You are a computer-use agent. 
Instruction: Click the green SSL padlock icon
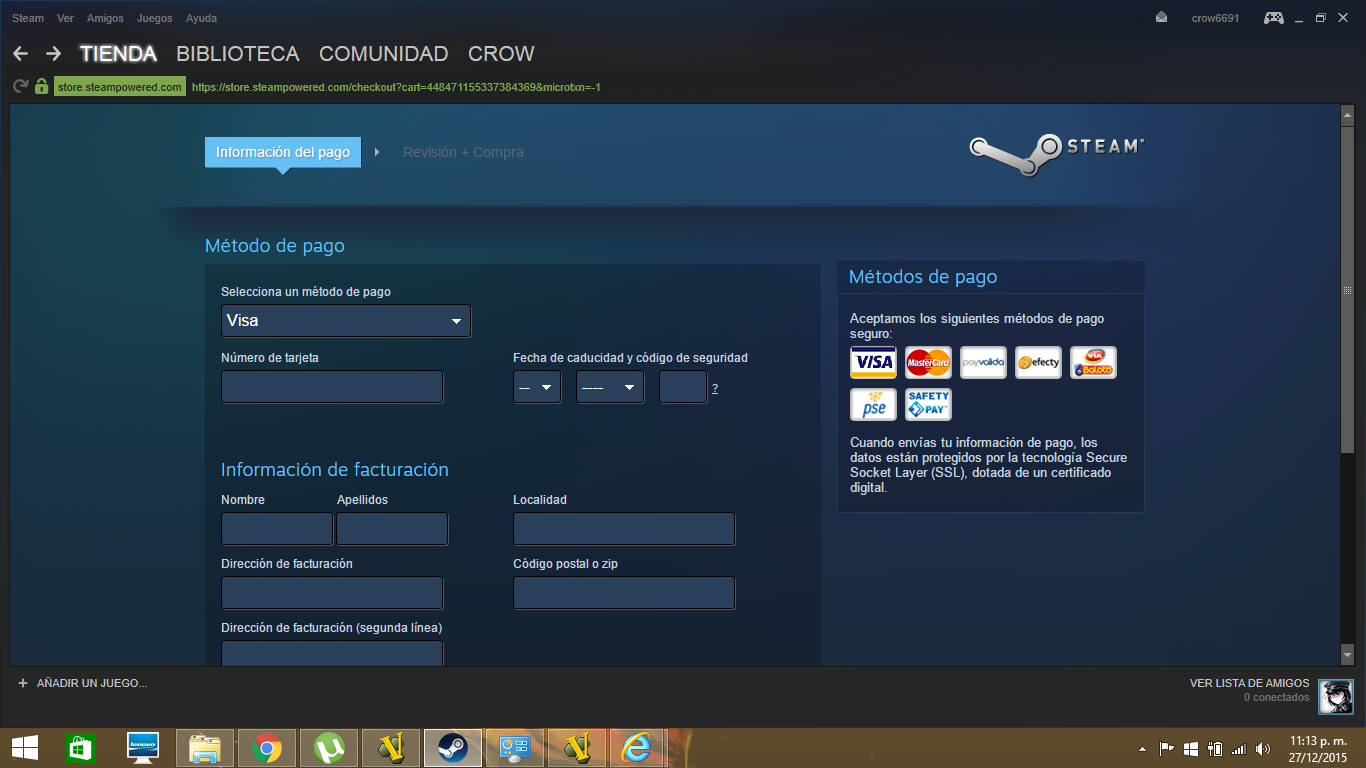point(41,87)
